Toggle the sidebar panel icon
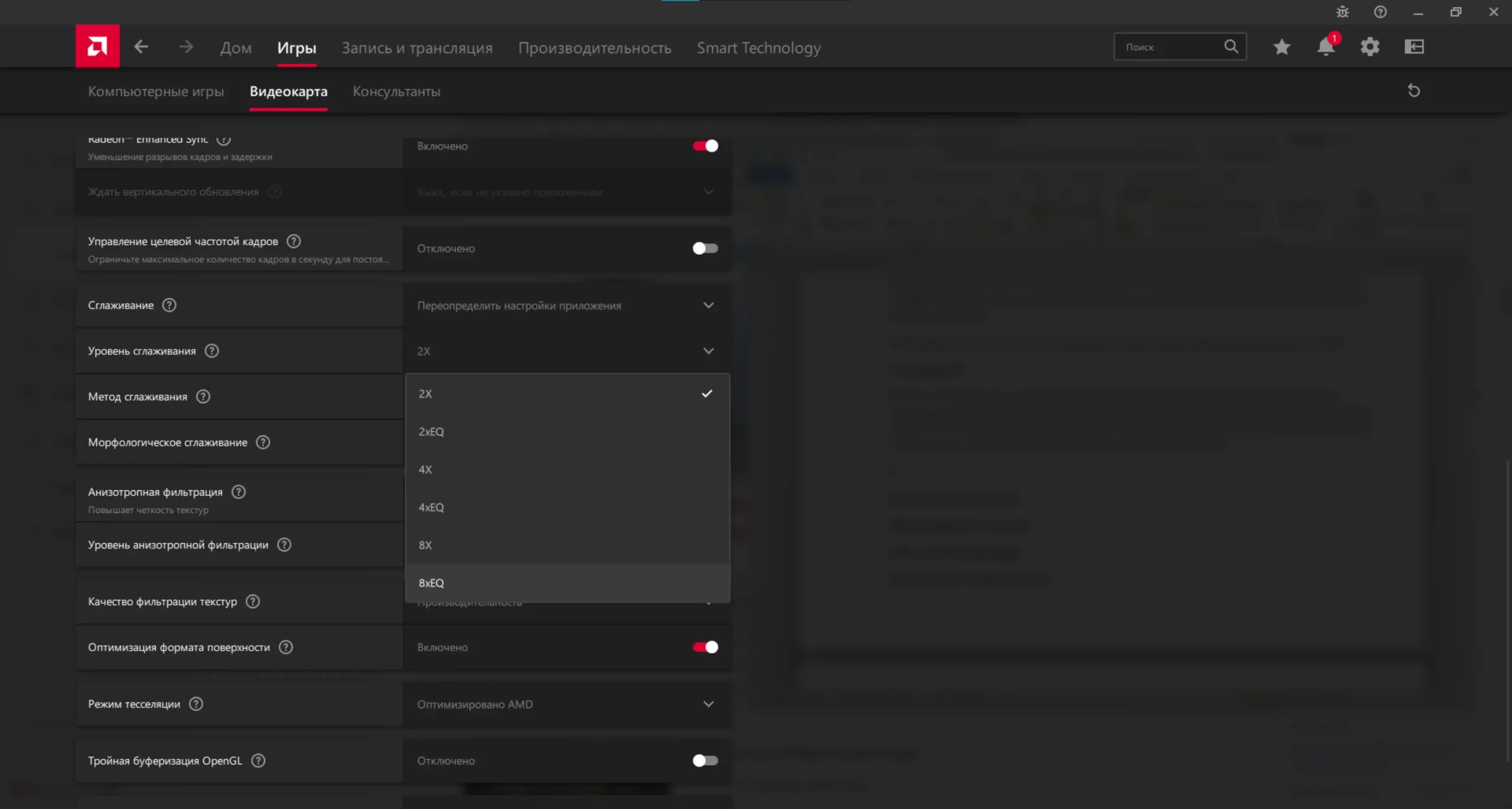Screen dimensions: 1512x809 [1414, 47]
